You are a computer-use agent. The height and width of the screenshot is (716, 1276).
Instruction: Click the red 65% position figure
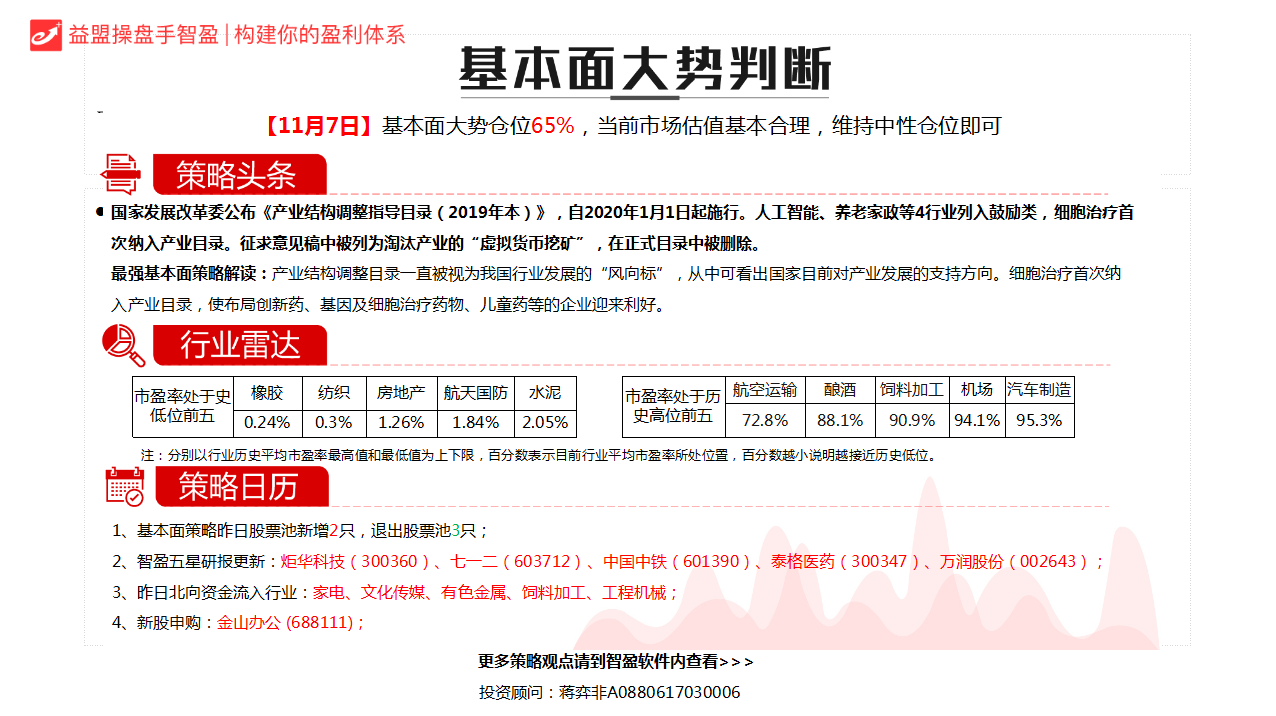[x=552, y=126]
